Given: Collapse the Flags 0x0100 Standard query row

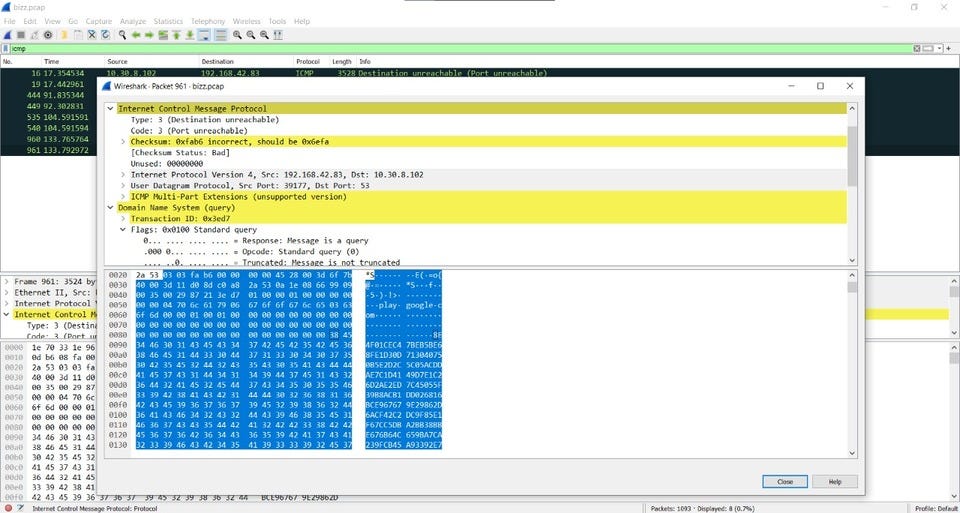Looking at the screenshot, I should (x=123, y=230).
